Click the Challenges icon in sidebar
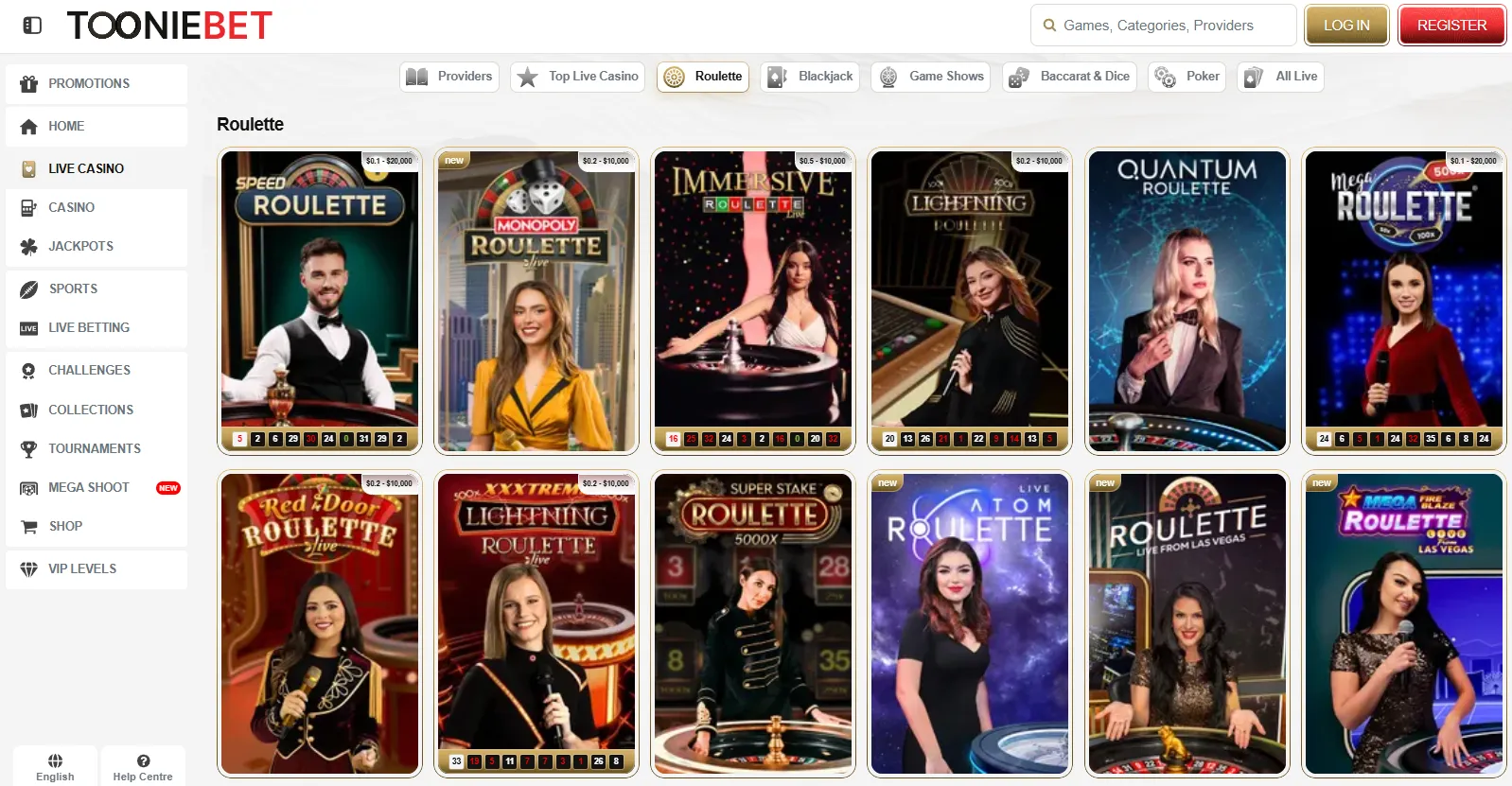Screen dimensions: 1512x786 tap(29, 370)
